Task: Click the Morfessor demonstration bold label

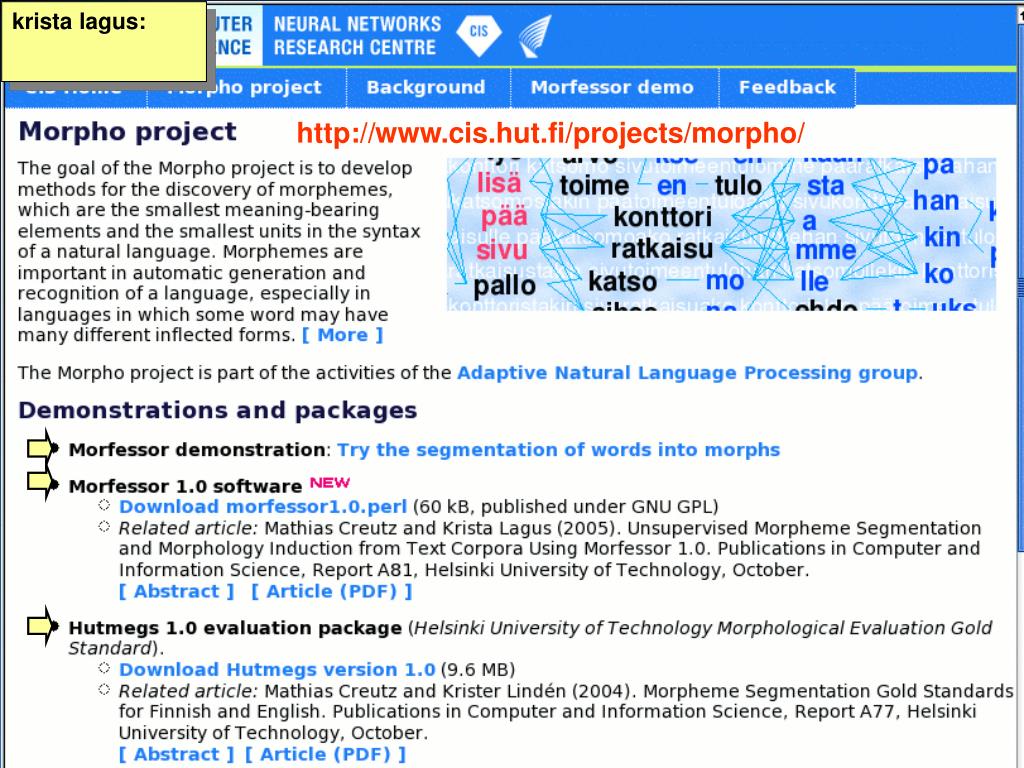Action: (197, 450)
